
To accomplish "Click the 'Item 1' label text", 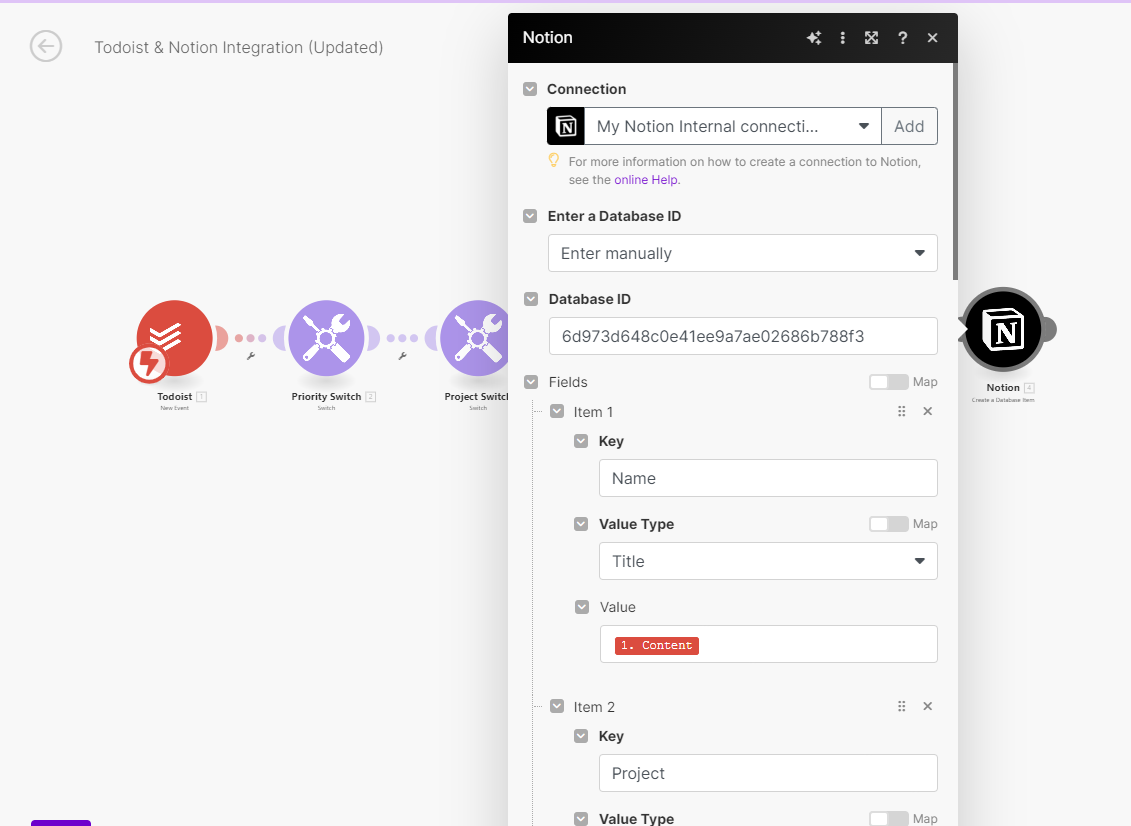I will pos(593,412).
